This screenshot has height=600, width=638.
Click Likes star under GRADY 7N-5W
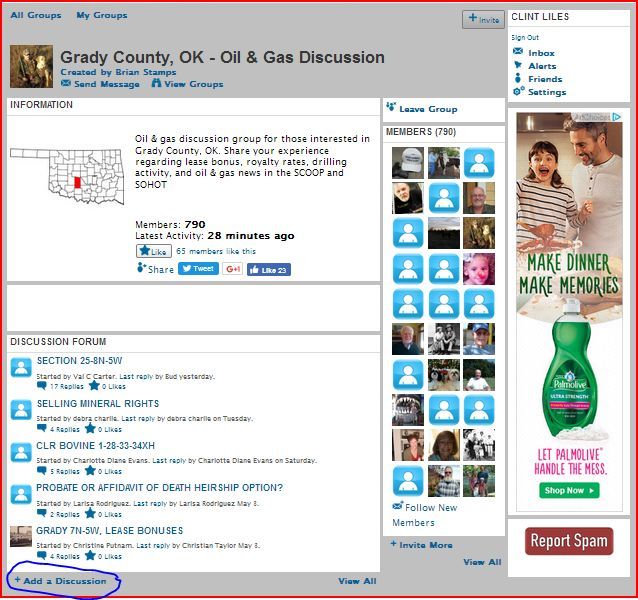click(x=90, y=555)
